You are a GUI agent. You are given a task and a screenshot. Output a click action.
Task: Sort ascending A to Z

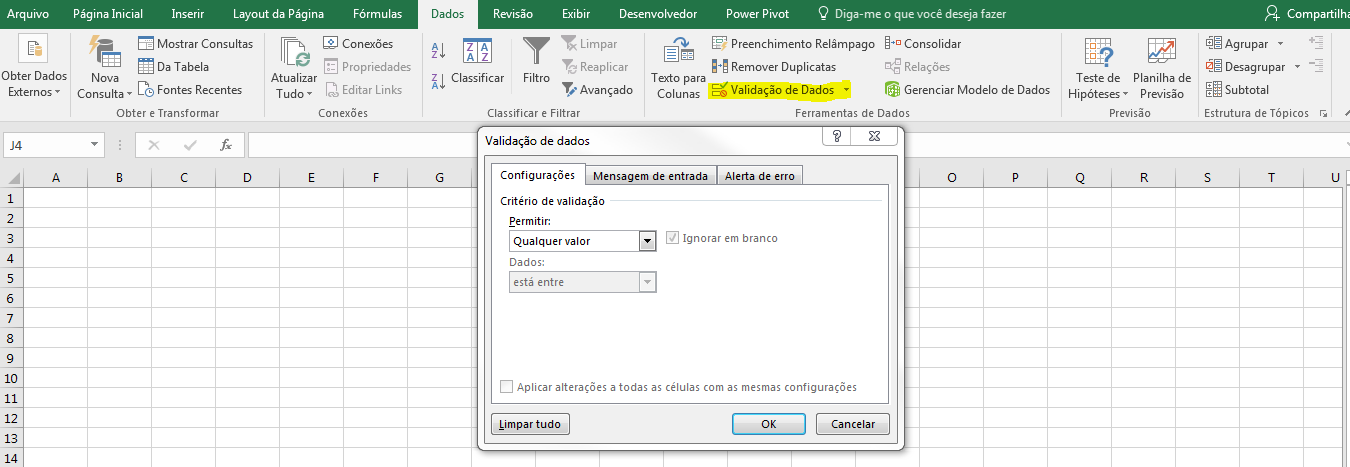[x=438, y=50]
